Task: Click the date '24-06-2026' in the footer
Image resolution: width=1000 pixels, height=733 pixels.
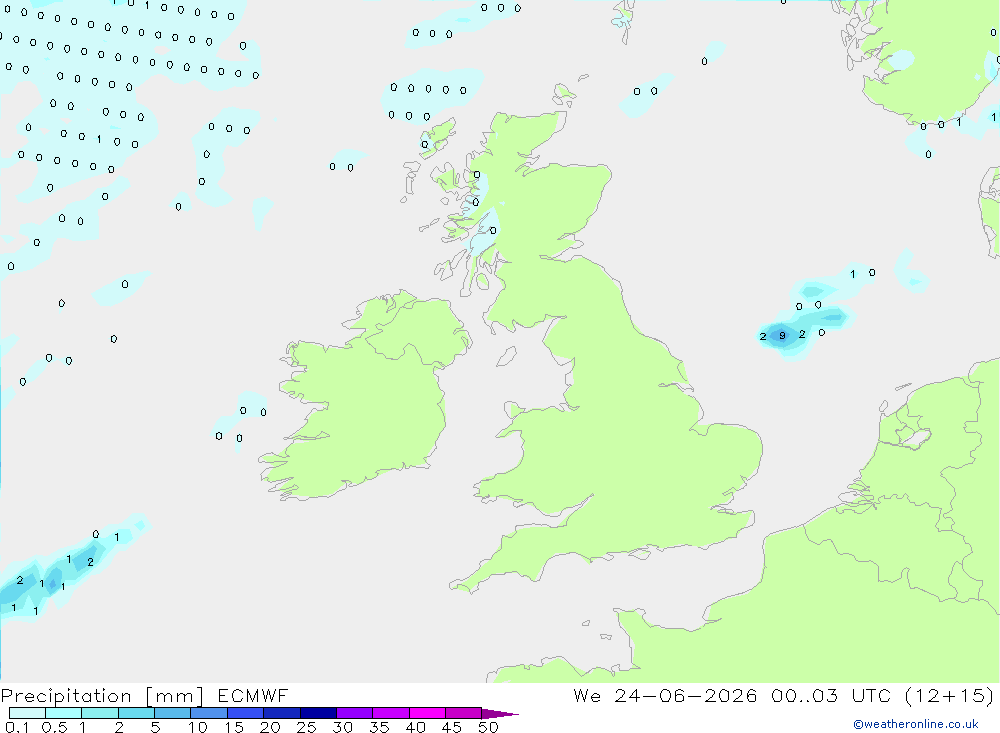Action: click(x=686, y=695)
